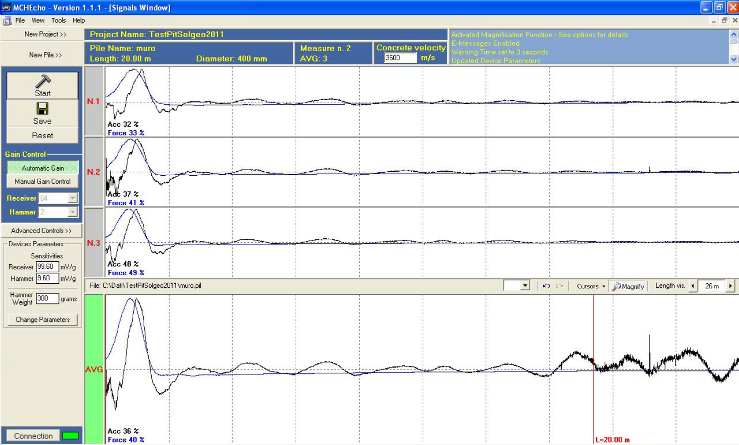Click the 'Diameter: 400 mm' text
The height and width of the screenshot is (445, 739).
coord(231,58)
